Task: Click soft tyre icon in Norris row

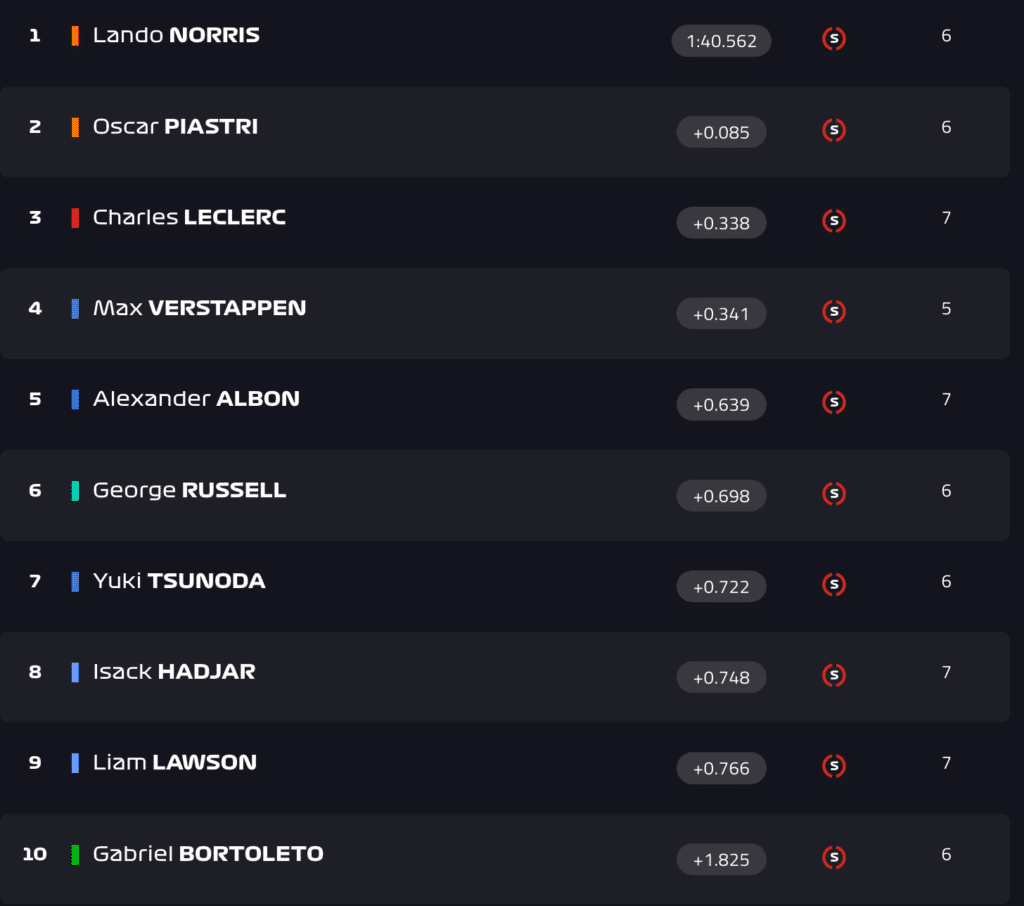Action: [833, 39]
